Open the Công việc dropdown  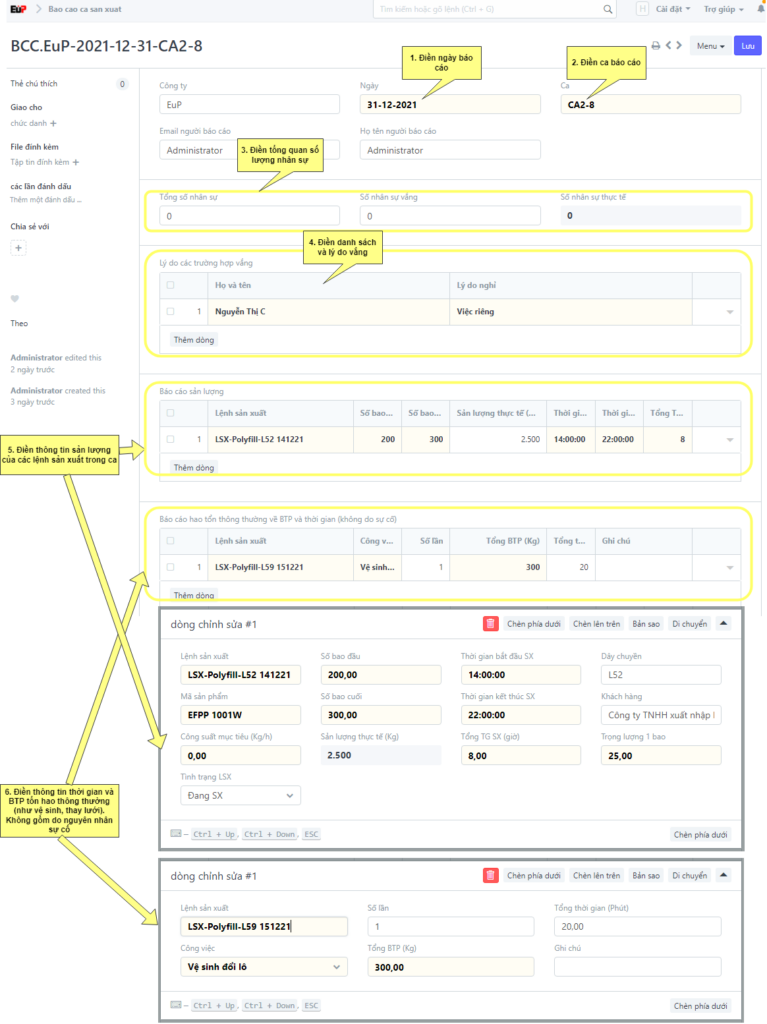[x=264, y=967]
